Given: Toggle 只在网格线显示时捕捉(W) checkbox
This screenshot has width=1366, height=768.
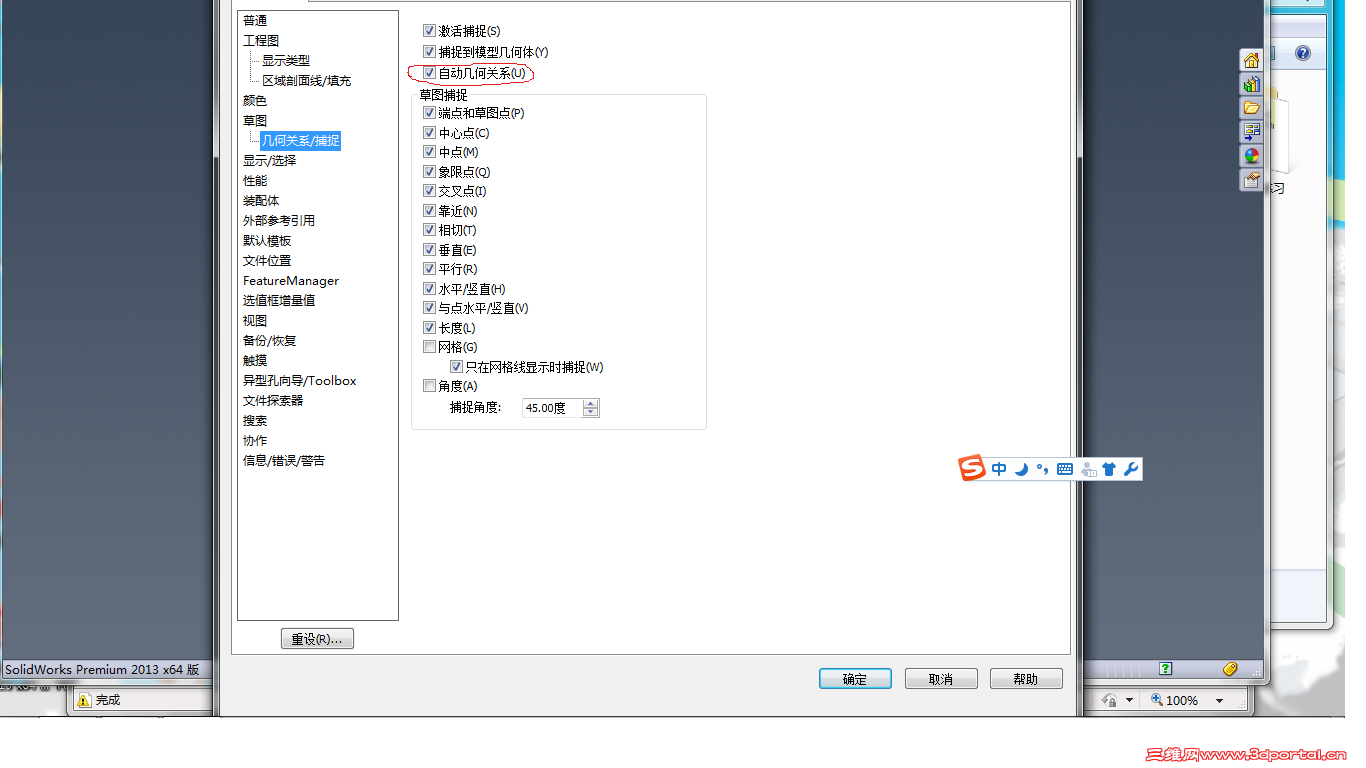Looking at the screenshot, I should pos(457,367).
